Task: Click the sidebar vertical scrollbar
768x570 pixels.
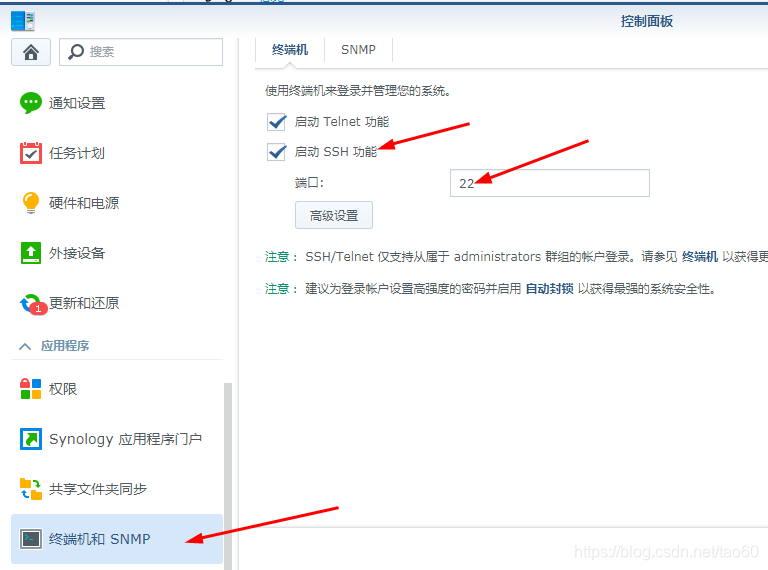Action: coord(228,476)
